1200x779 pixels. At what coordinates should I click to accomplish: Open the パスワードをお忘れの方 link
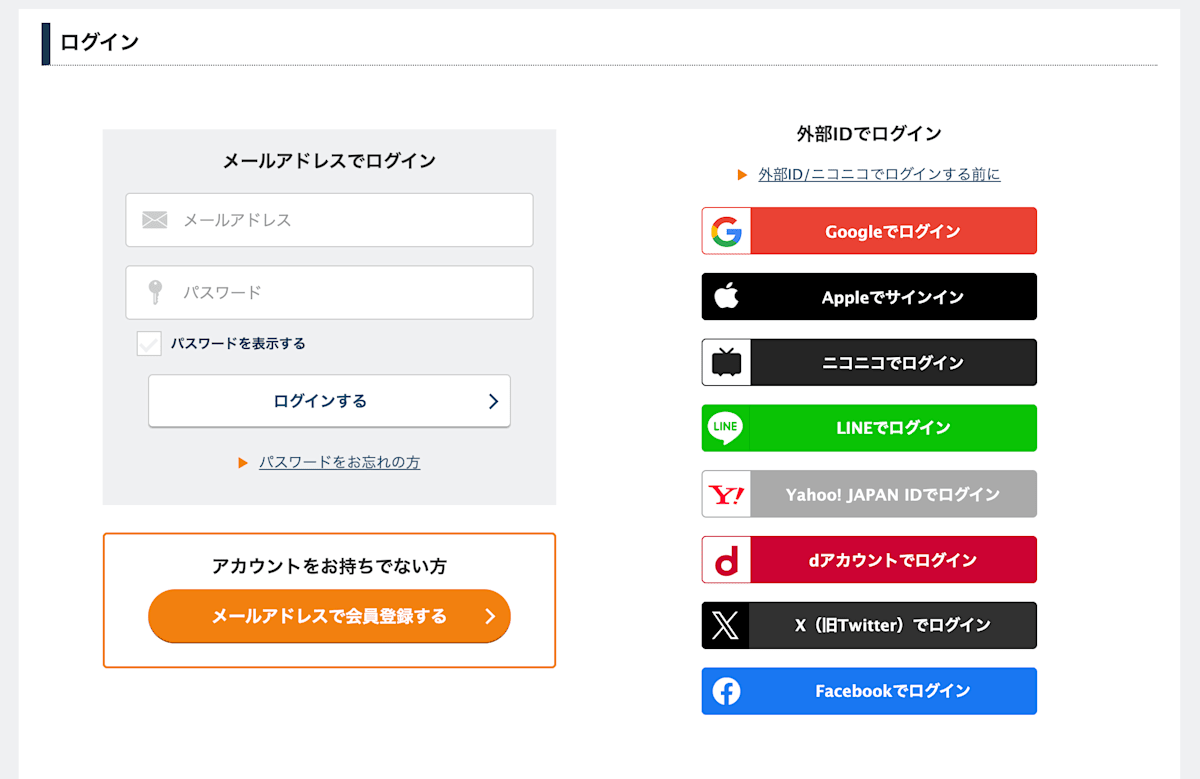click(339, 462)
